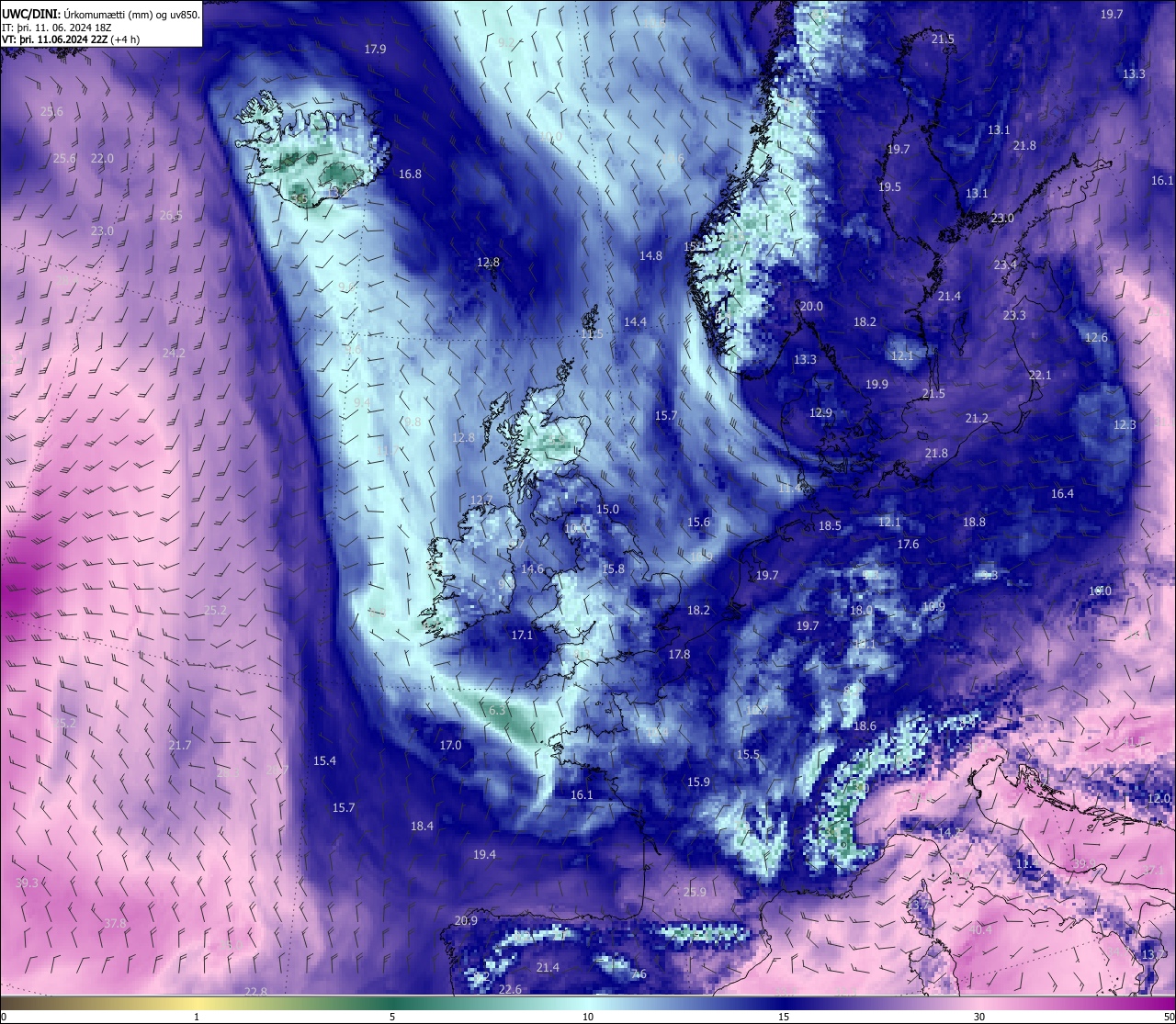Image resolution: width=1176 pixels, height=1024 pixels.
Task: Click the value 22.8 at the bottom
Action: click(256, 993)
